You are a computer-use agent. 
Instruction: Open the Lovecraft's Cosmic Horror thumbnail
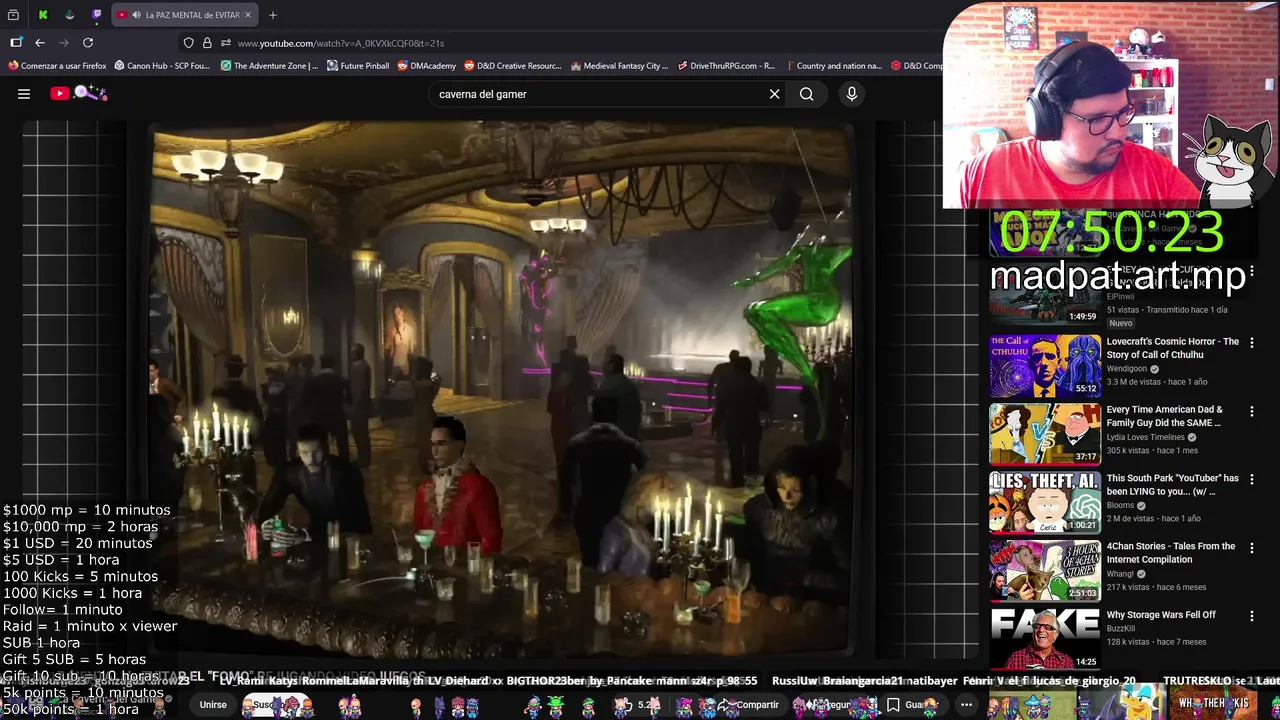pos(1045,366)
